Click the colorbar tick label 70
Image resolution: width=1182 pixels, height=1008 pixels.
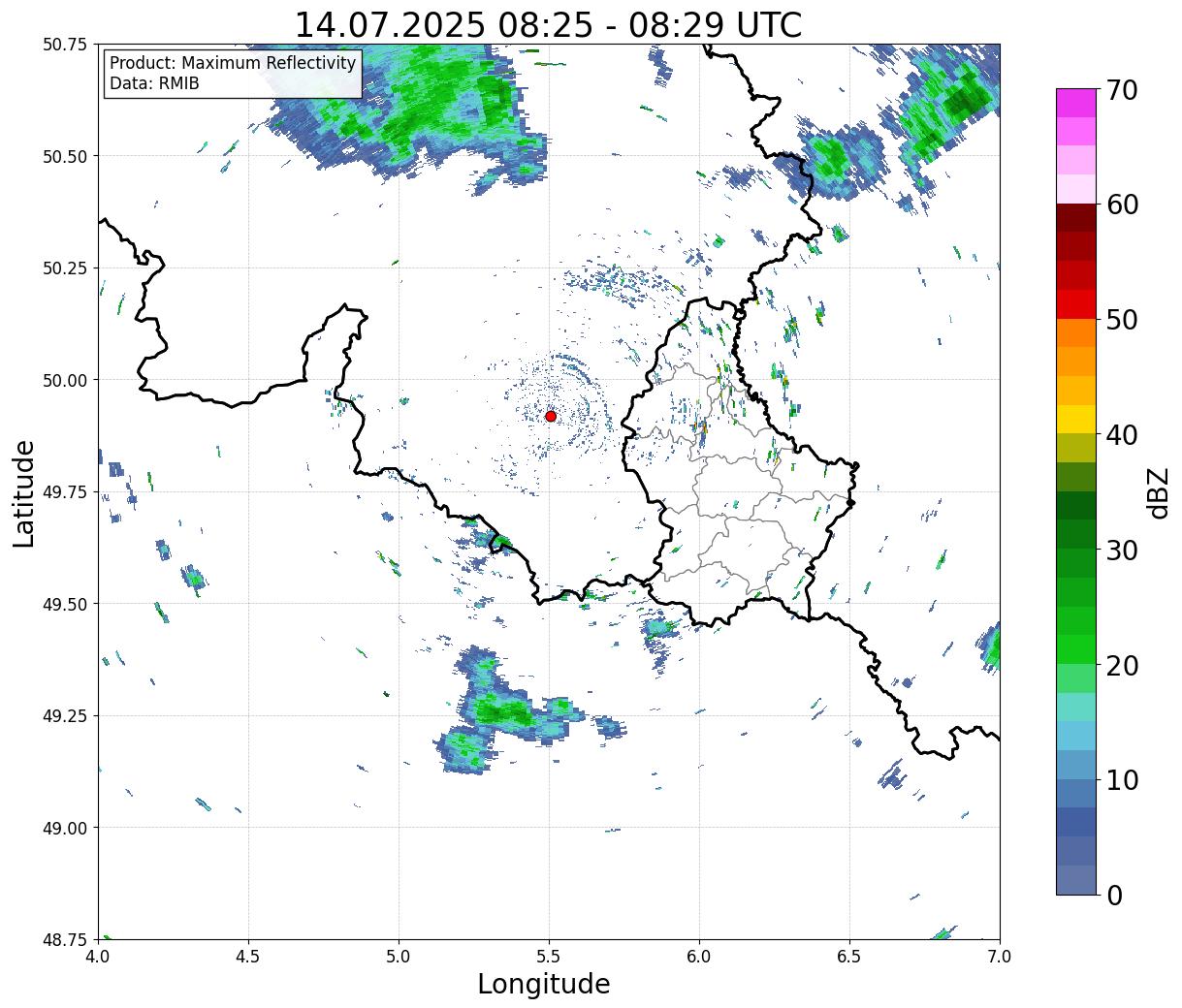(1121, 90)
